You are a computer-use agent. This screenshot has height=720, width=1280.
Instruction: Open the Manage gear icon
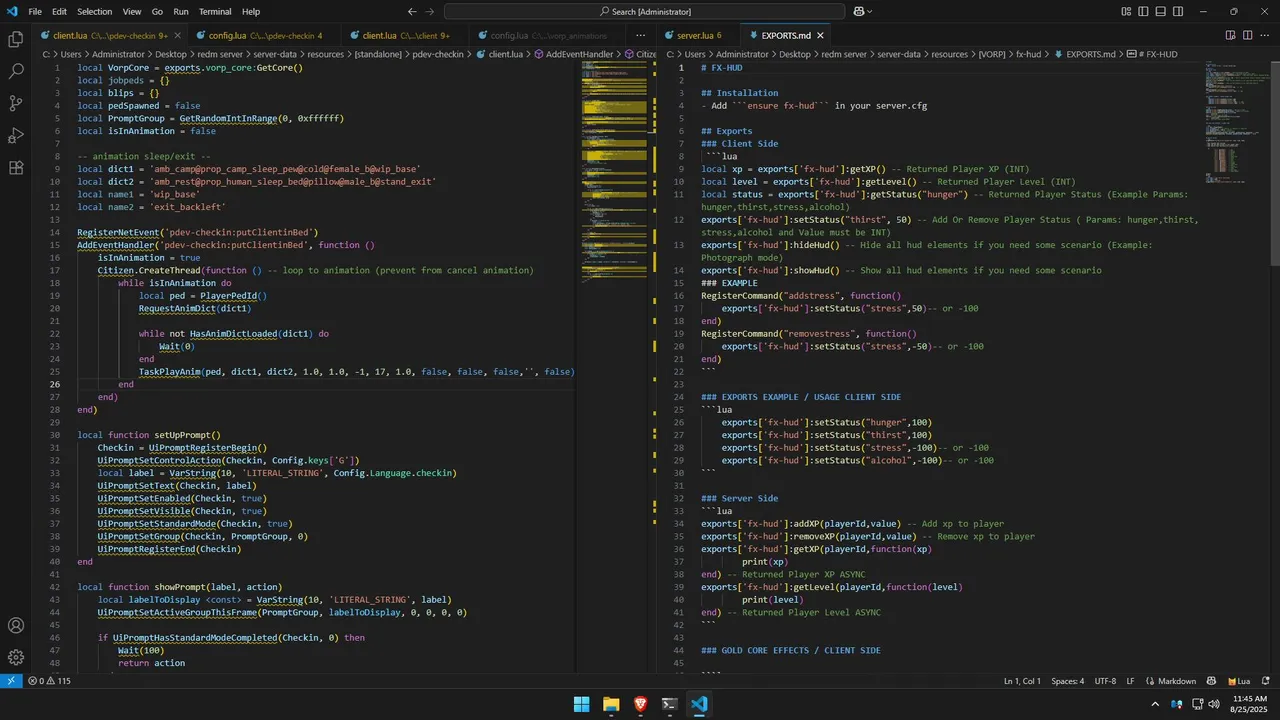[x=16, y=657]
